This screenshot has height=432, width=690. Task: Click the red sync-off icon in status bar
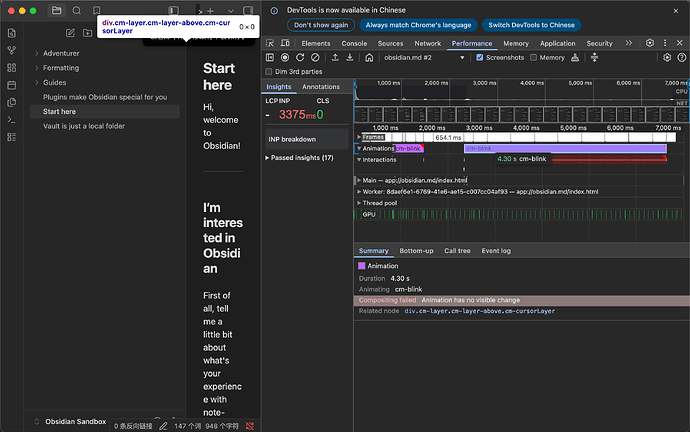tap(250, 426)
